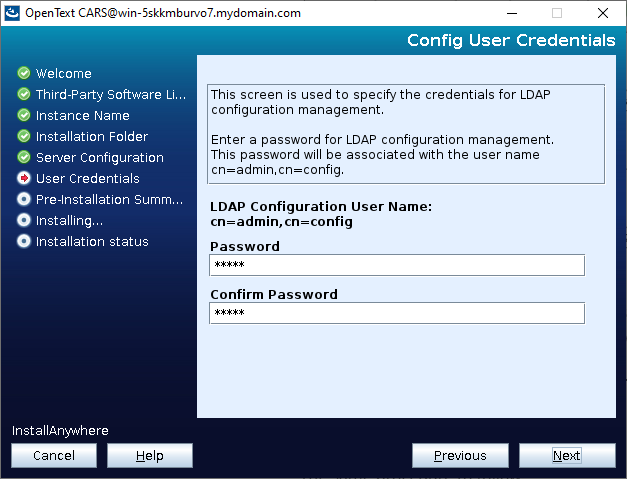Select the User Credentials step label
627x479 pixels.
[x=87, y=178]
